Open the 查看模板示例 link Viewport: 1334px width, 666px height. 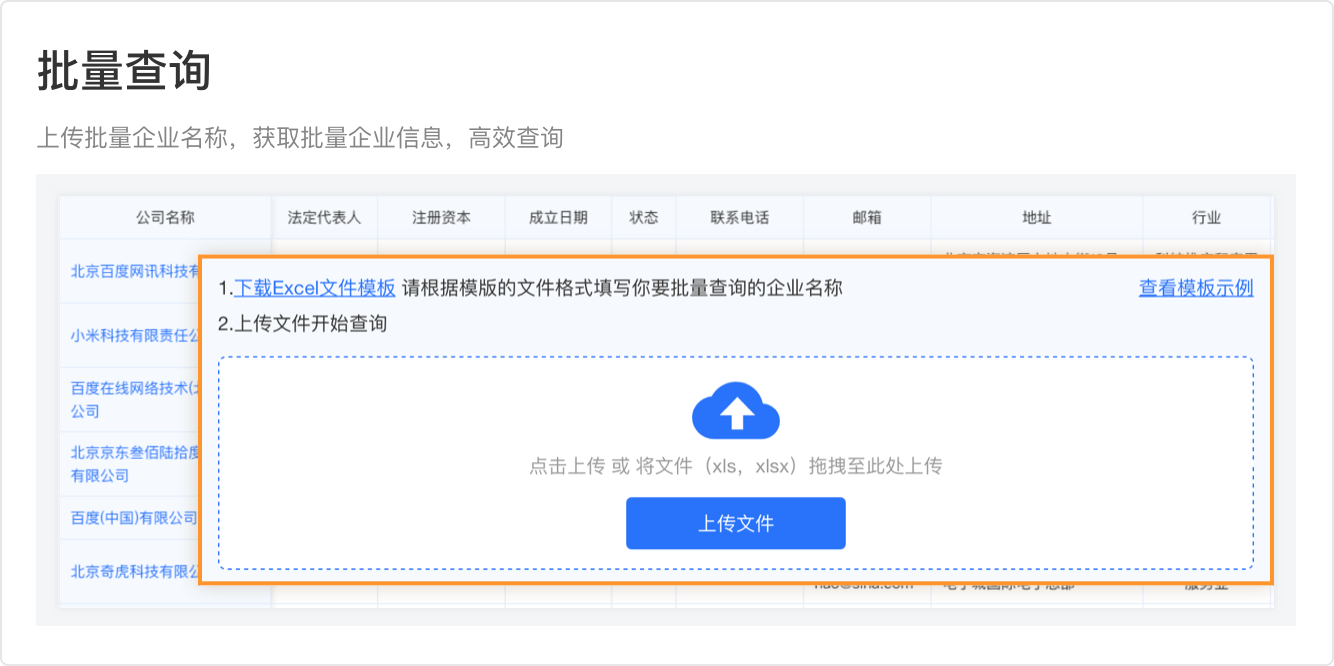(x=1195, y=288)
